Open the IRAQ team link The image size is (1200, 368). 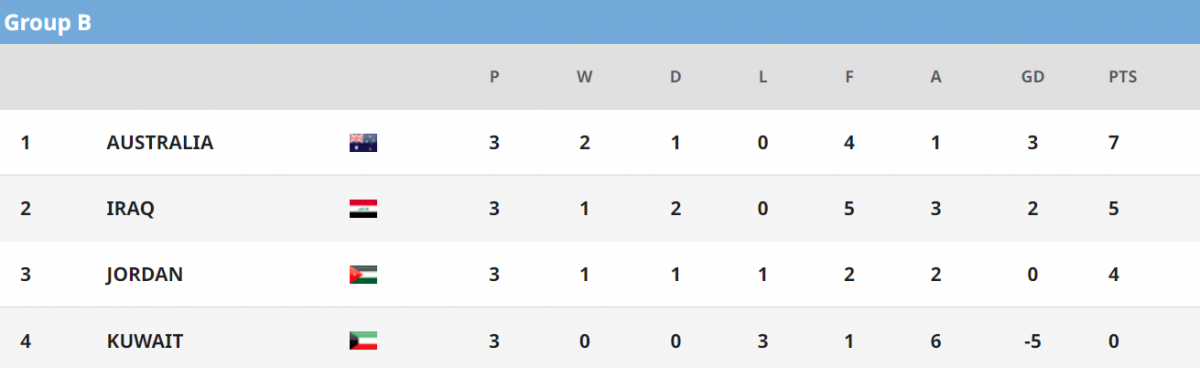[128, 208]
